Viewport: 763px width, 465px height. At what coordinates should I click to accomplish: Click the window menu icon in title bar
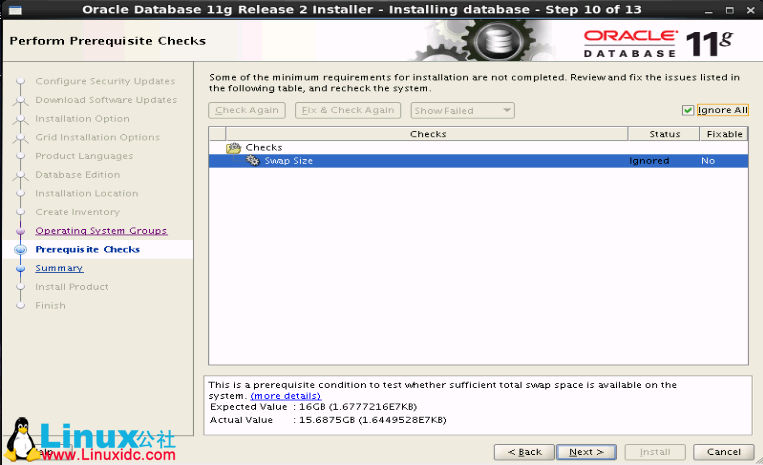pos(15,10)
